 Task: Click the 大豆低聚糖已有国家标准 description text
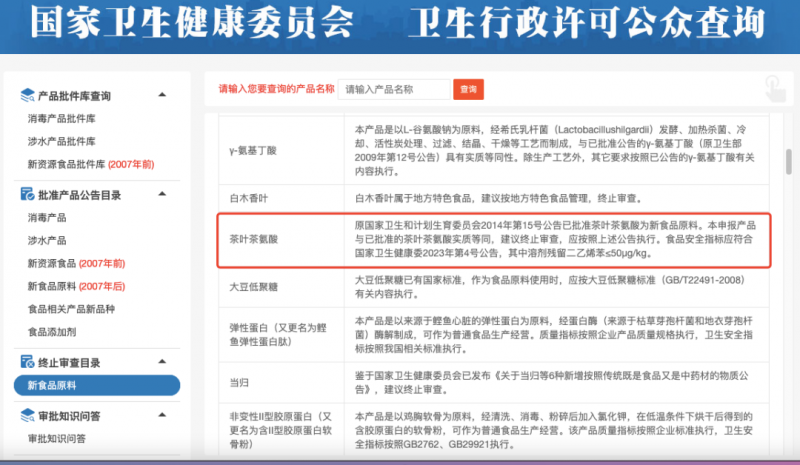coord(550,287)
